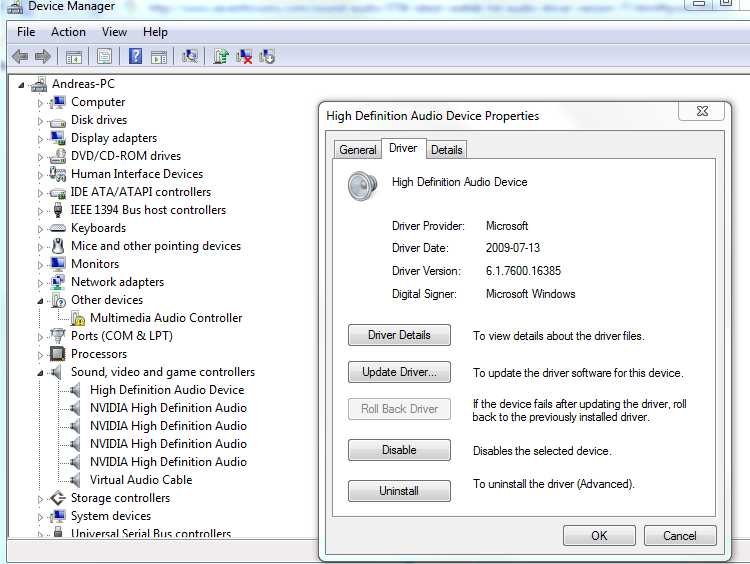This screenshot has width=750, height=564.
Task: Confirm with the OK button
Action: (x=599, y=535)
